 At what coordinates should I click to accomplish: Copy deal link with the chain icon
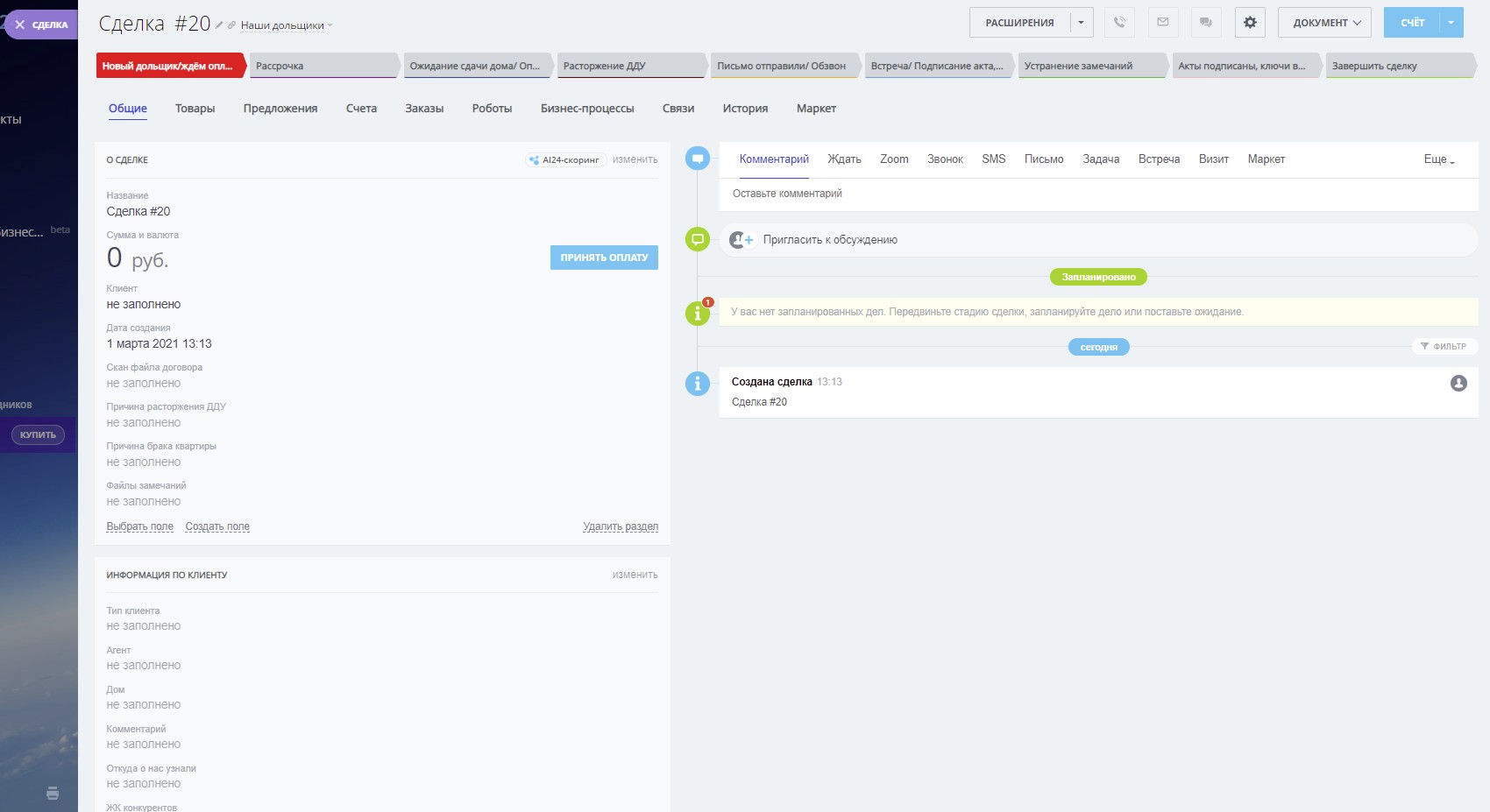(x=232, y=25)
